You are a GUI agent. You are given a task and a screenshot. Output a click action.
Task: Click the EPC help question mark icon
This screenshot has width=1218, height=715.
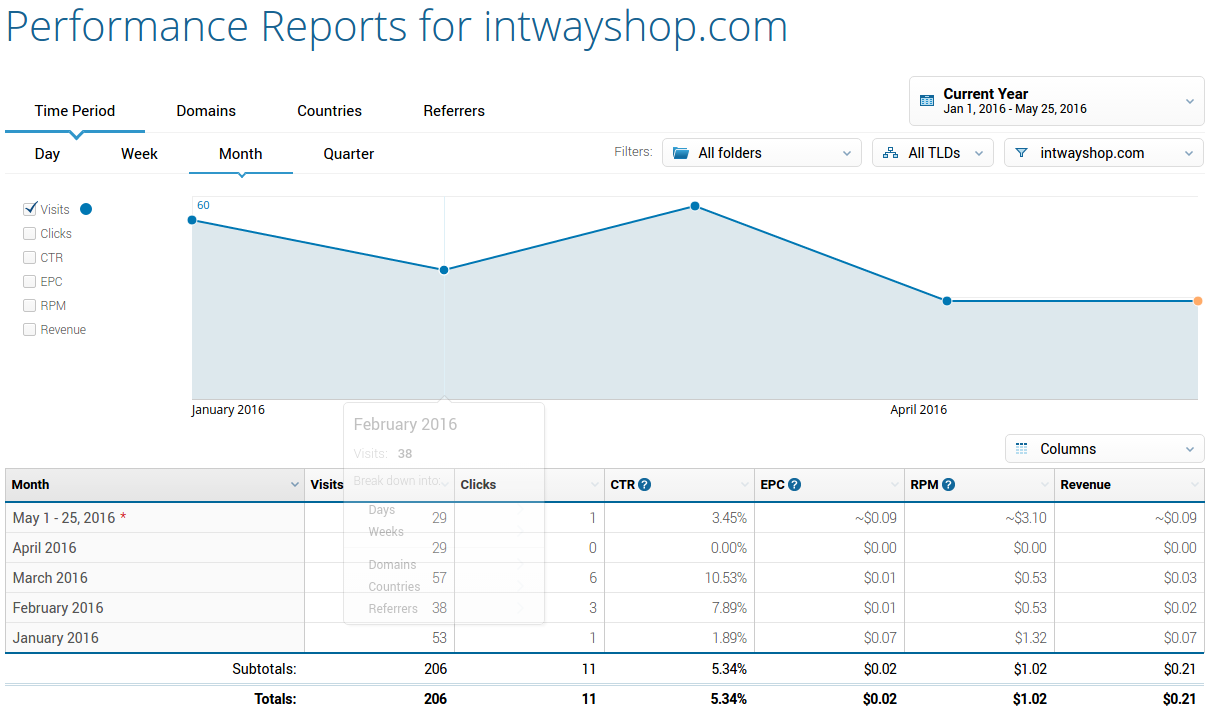tap(794, 485)
